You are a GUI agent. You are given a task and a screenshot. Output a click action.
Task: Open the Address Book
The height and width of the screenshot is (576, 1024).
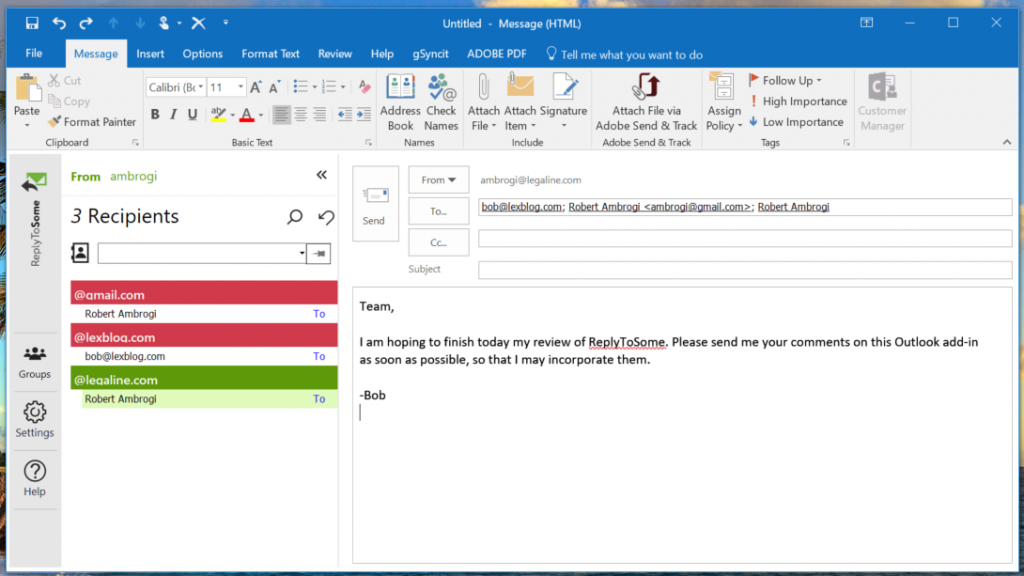tap(400, 103)
